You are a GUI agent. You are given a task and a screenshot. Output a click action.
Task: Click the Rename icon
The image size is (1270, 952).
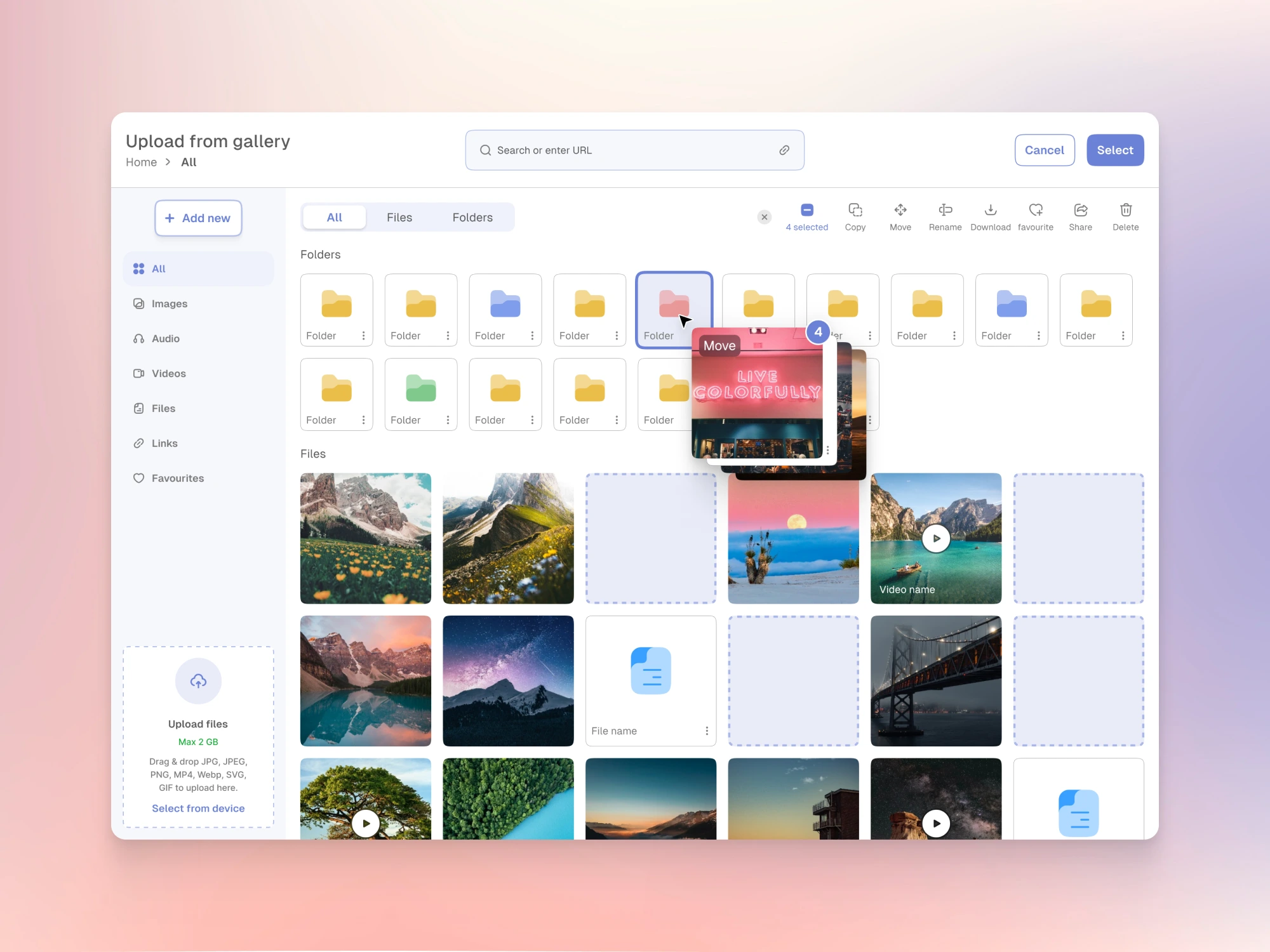[945, 210]
